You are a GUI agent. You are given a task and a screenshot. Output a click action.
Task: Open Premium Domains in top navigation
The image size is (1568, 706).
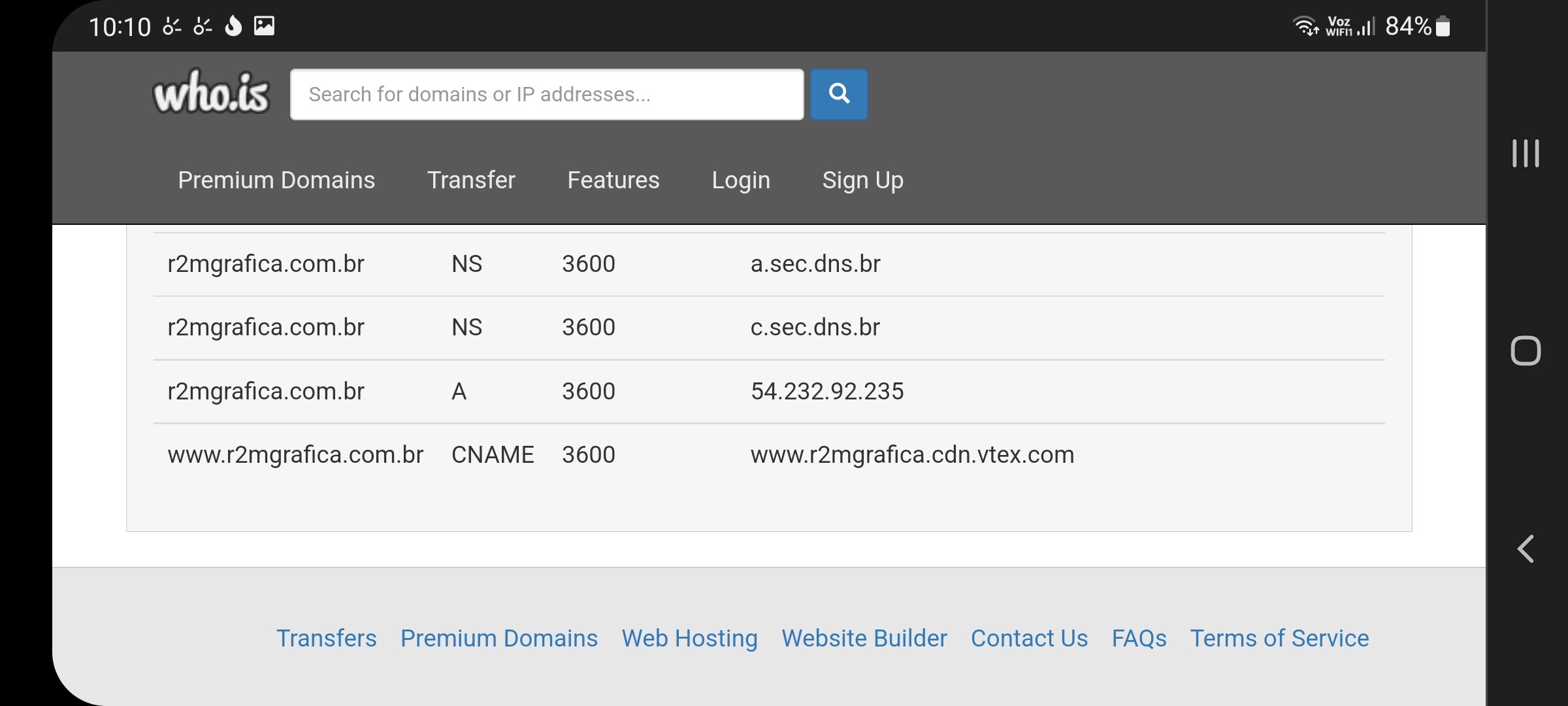(x=276, y=180)
